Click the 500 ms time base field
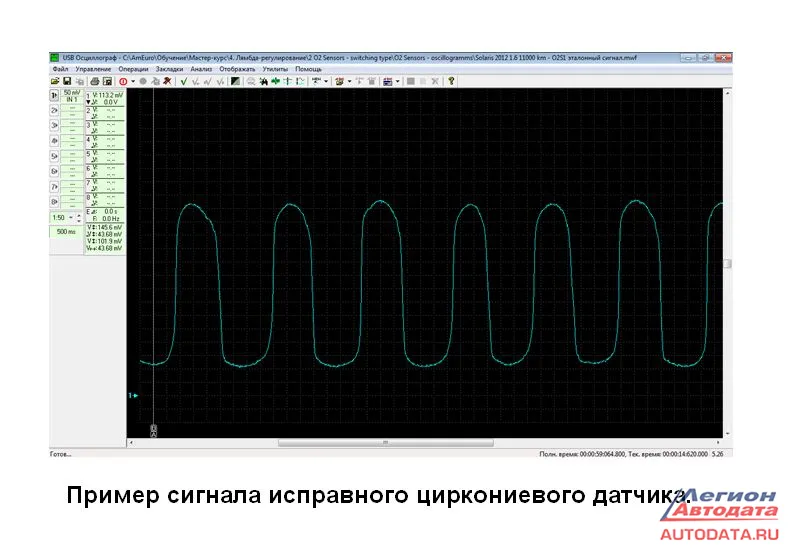 coord(66,232)
